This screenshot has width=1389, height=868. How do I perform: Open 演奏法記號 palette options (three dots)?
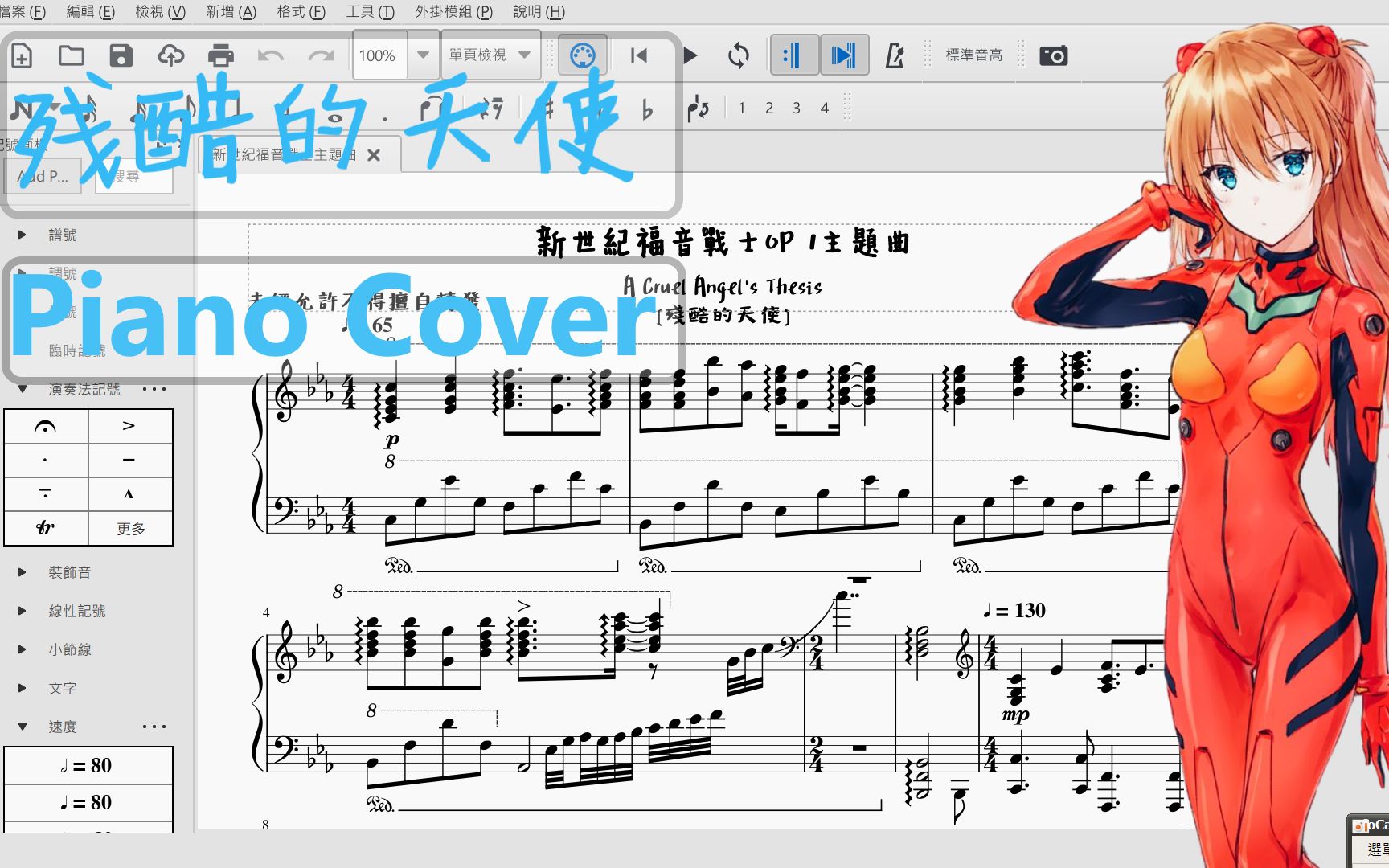[154, 389]
